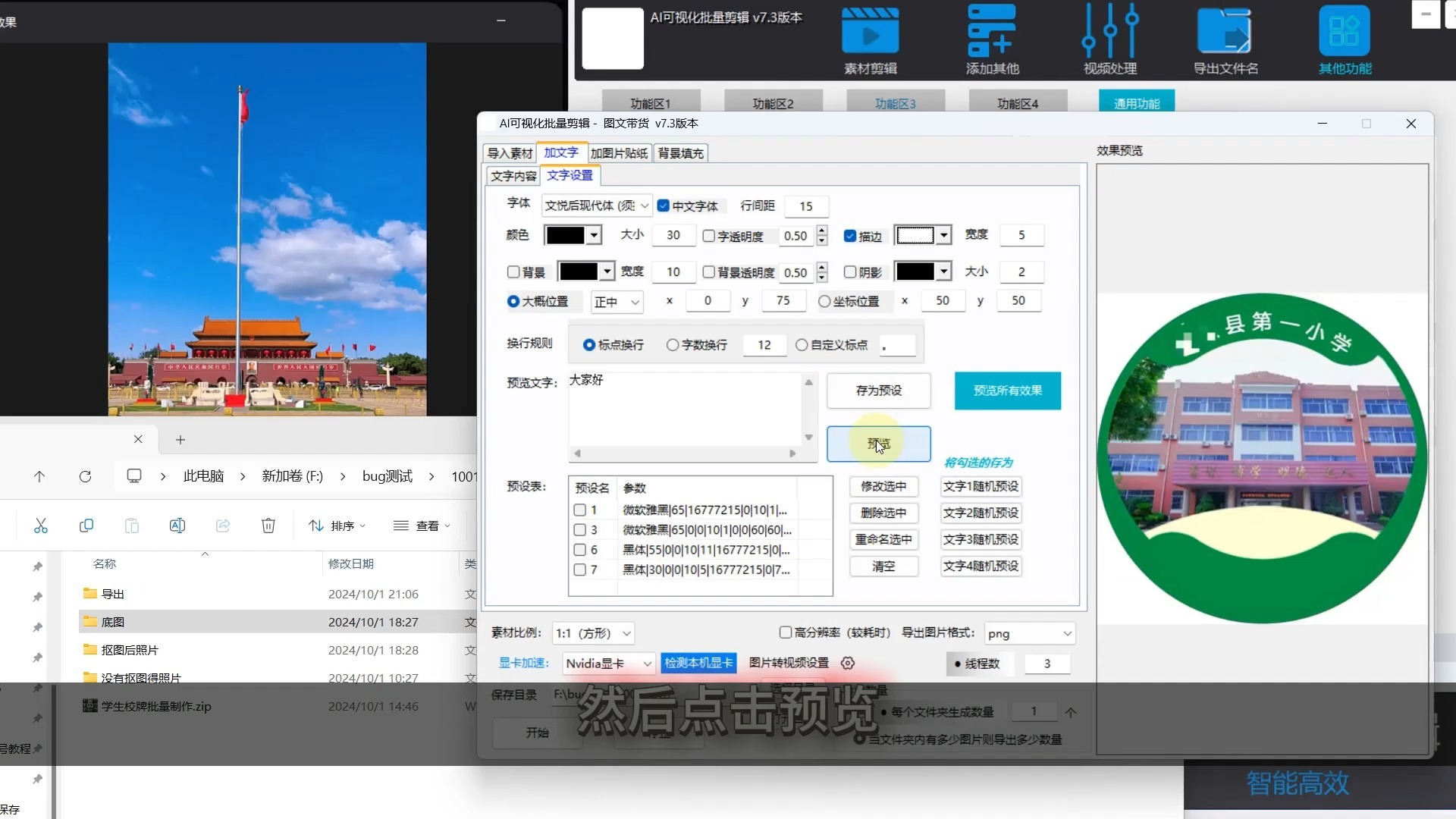
Task: Click the cut (scissors) icon in File Explorer
Action: tap(41, 526)
